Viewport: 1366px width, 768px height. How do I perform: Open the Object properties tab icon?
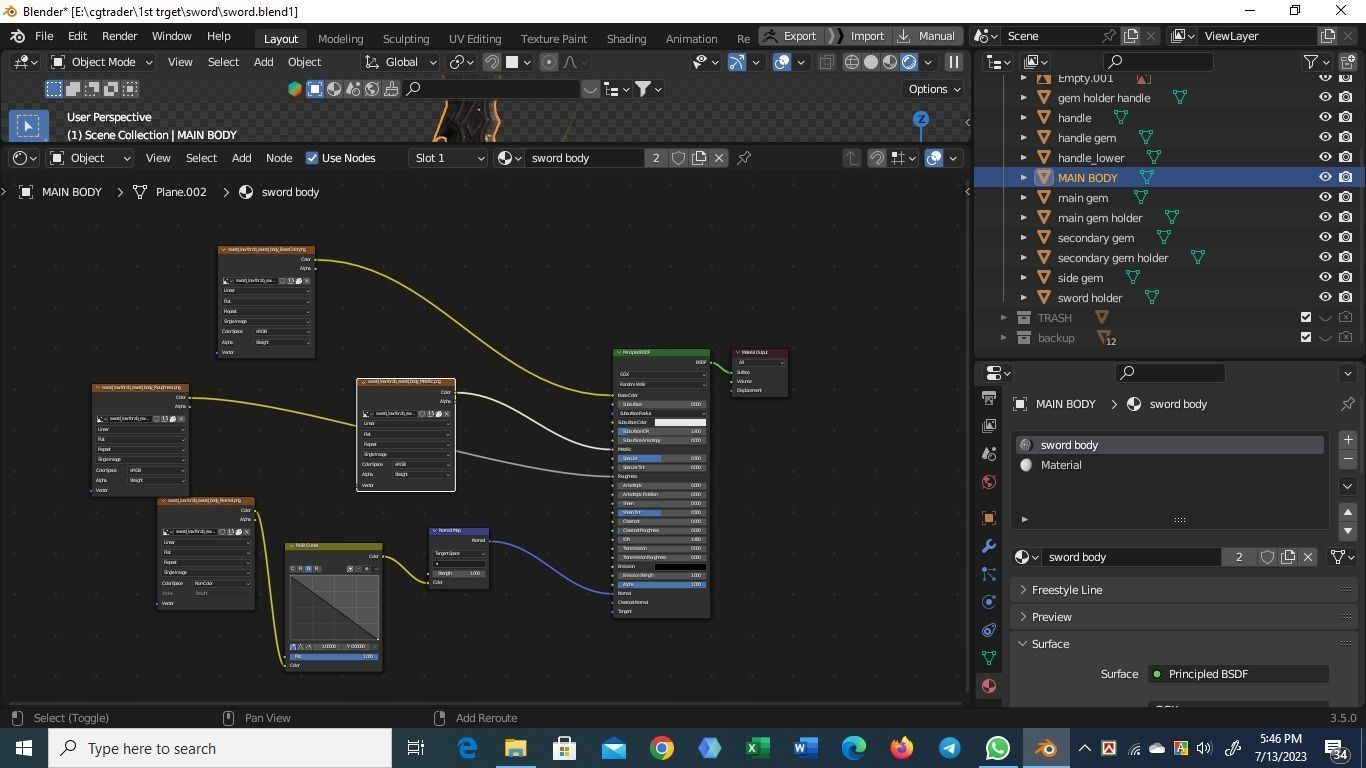989,518
